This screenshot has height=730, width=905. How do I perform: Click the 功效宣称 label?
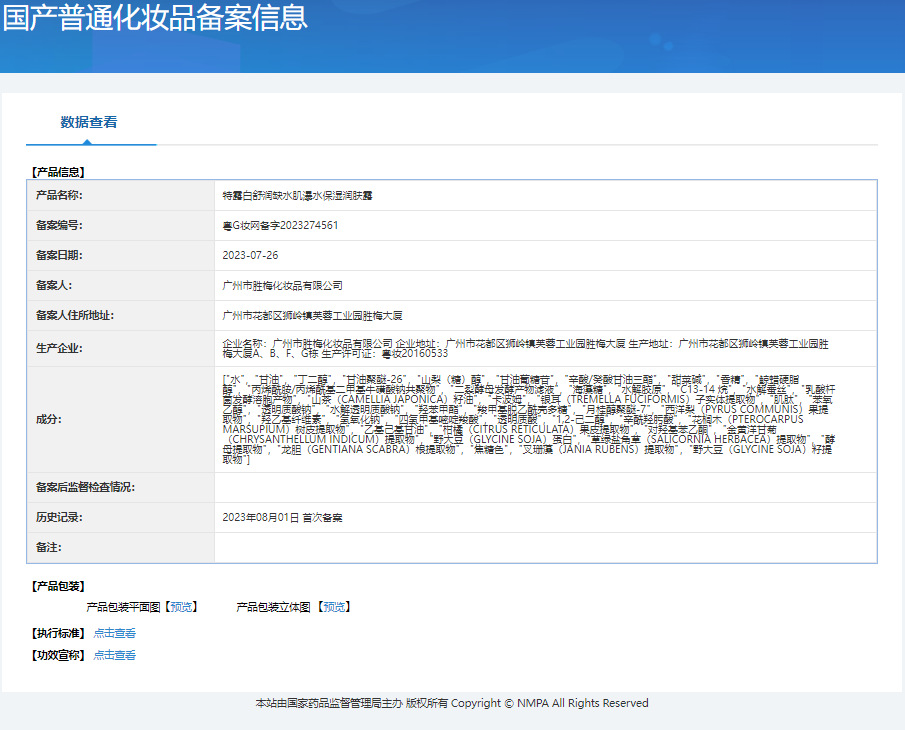coord(58,655)
